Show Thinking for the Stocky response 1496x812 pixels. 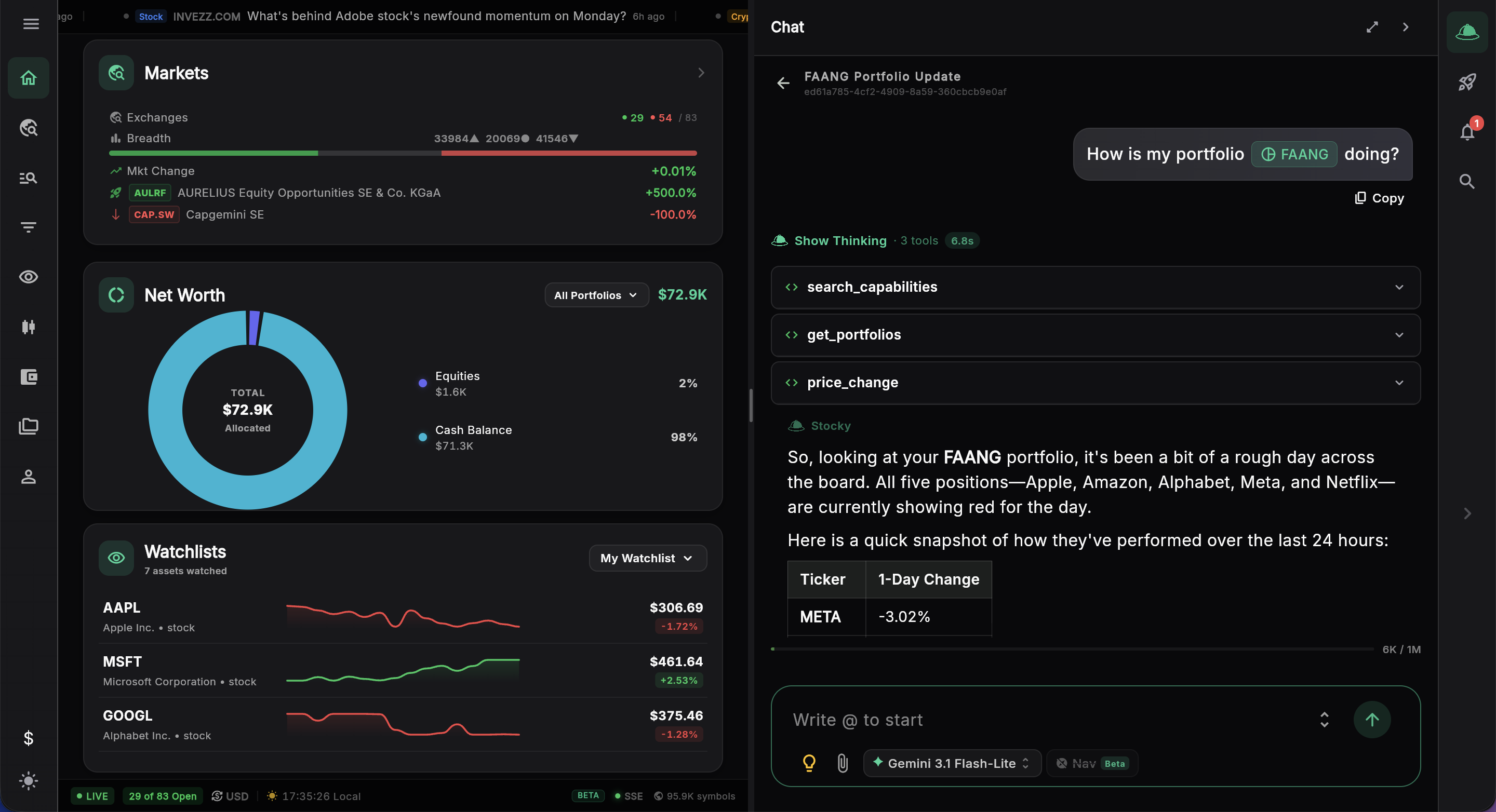pos(840,241)
